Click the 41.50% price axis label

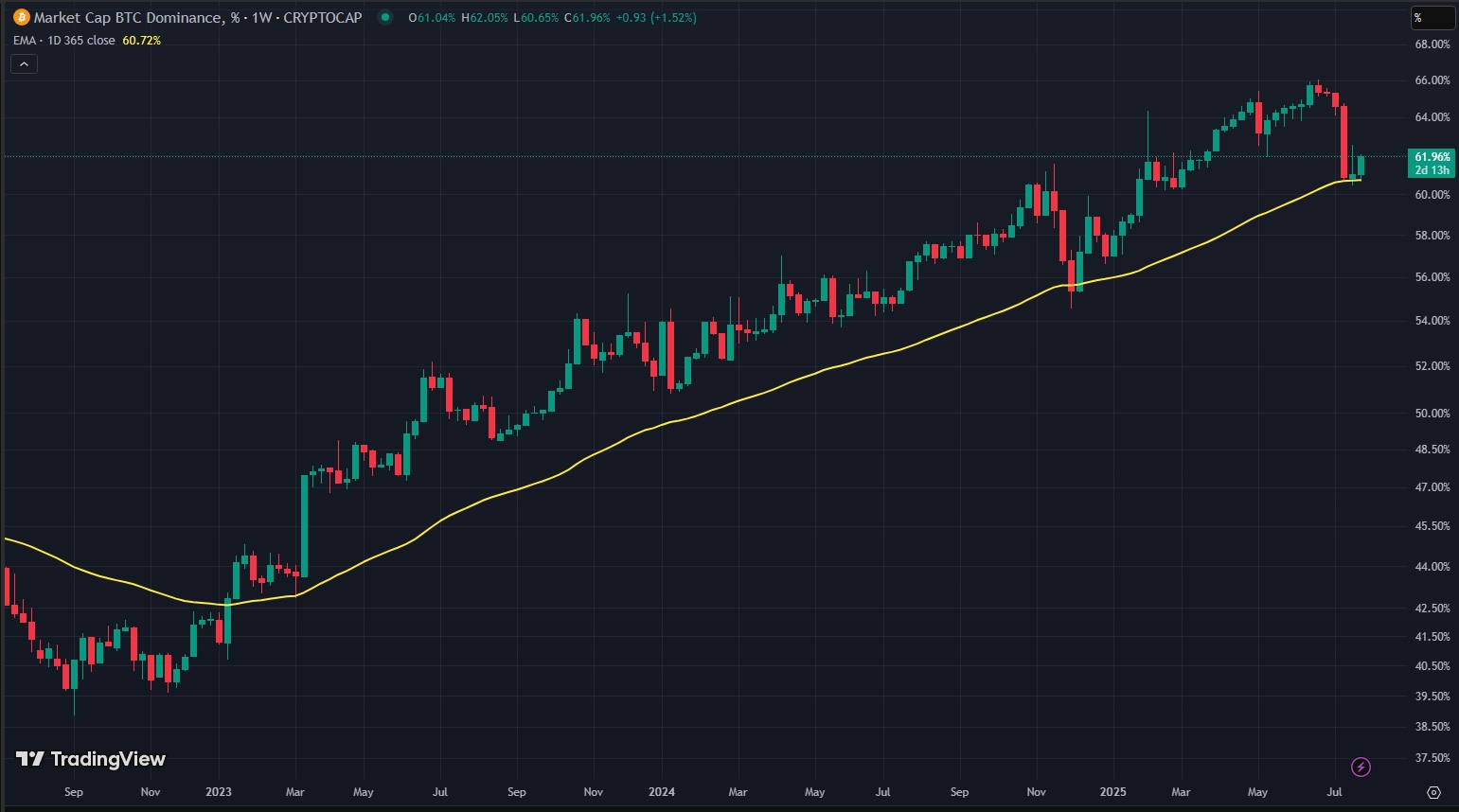coord(1432,637)
